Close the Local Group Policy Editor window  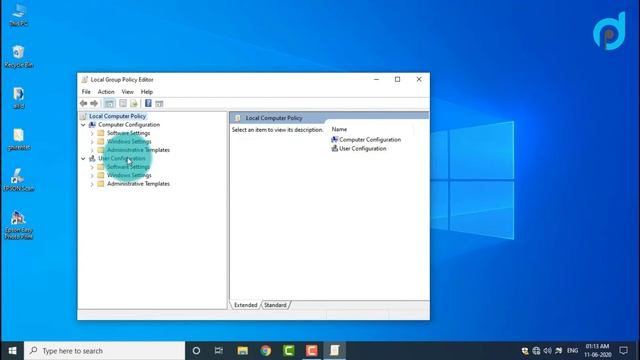[419, 80]
